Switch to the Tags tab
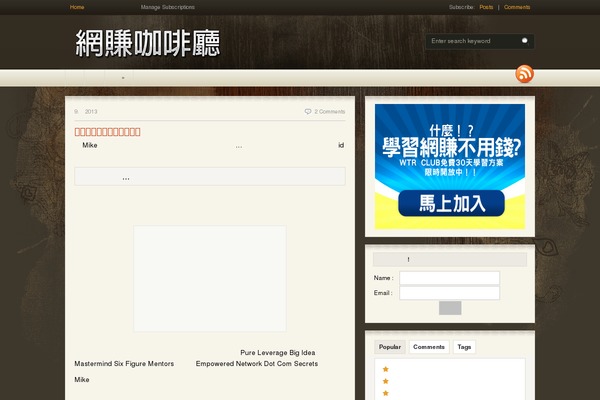Screen dimensions: 600x400 click(464, 347)
